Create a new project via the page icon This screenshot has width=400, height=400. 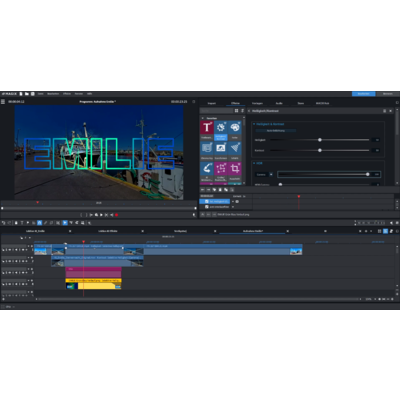tap(21, 94)
